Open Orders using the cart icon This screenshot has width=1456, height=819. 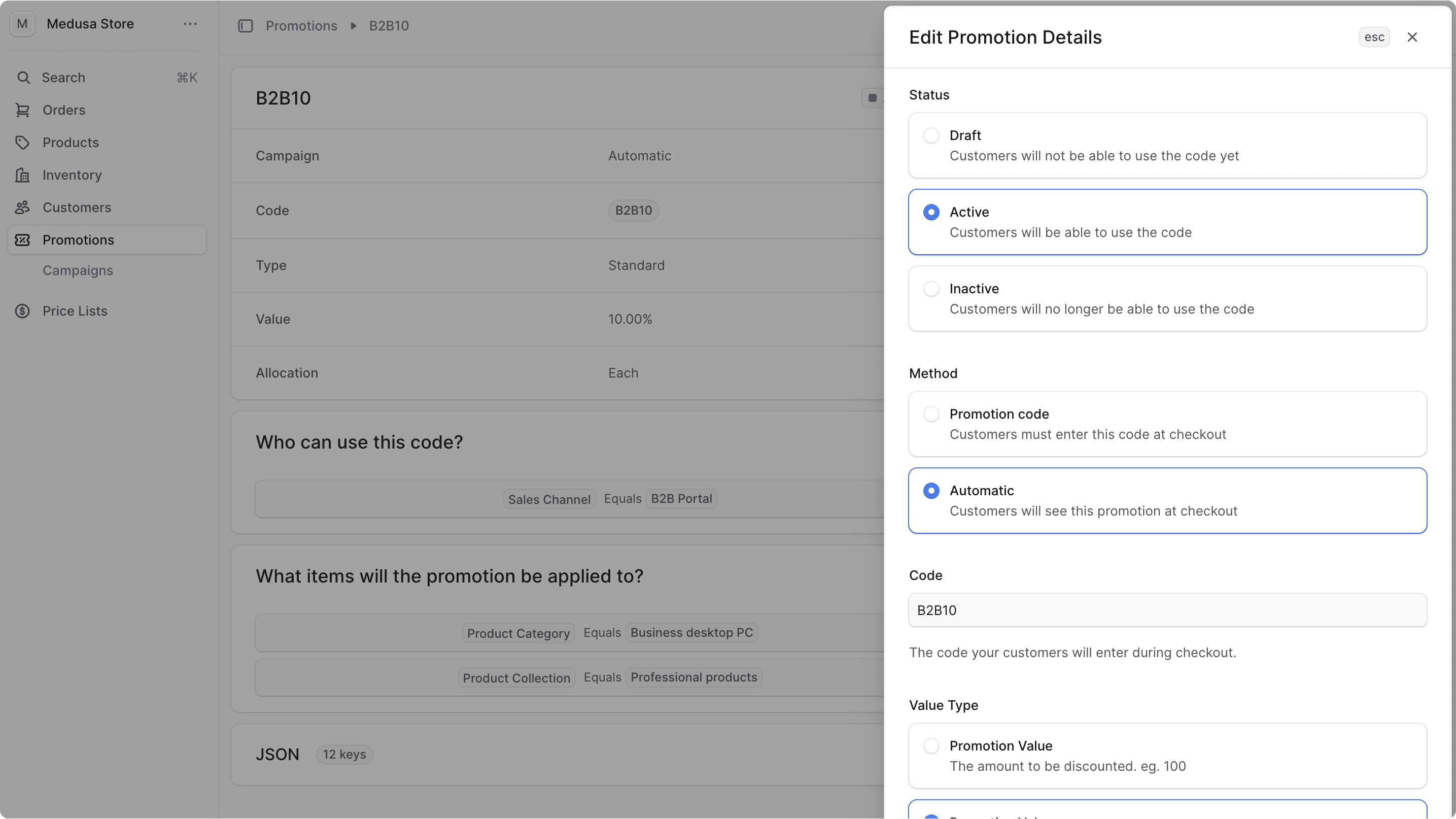tap(23, 110)
